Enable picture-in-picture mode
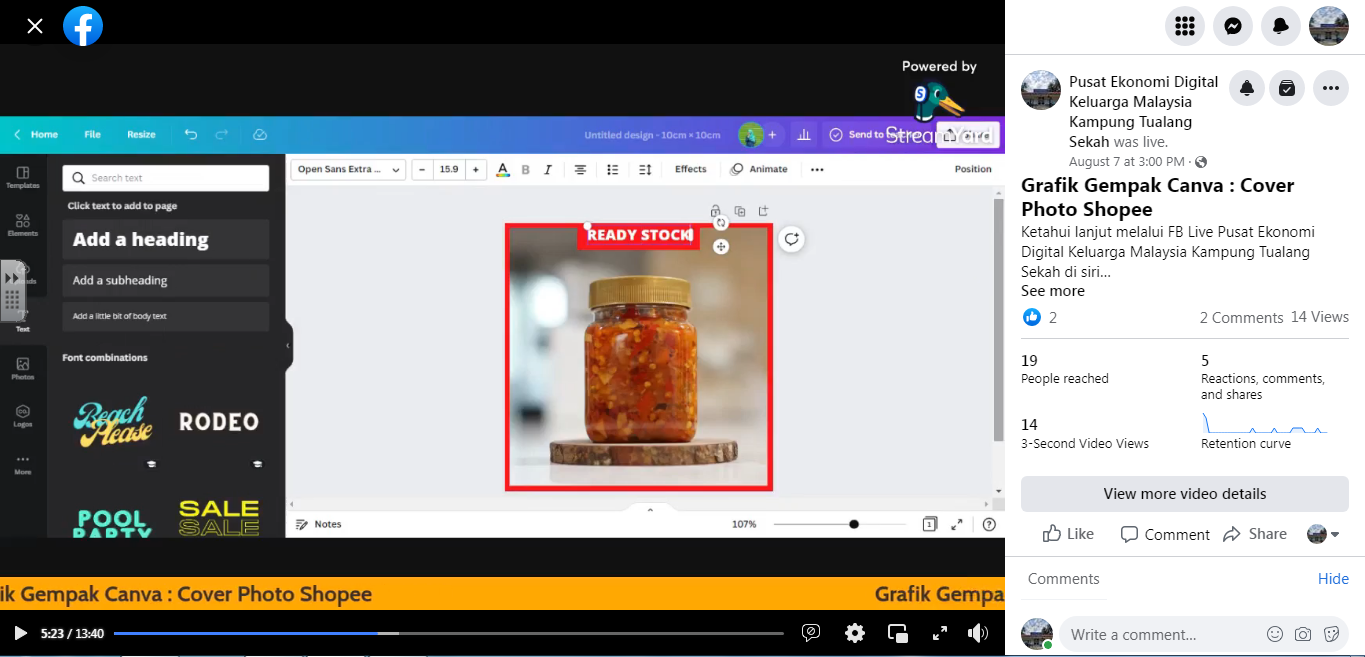The width and height of the screenshot is (1365, 657). tap(898, 633)
